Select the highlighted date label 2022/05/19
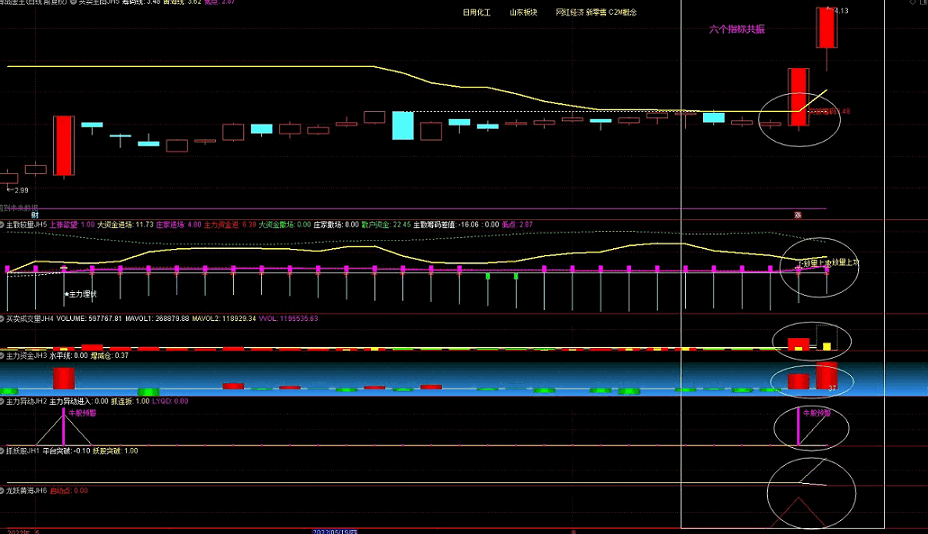Screen dimensions: 928x534 coord(335,532)
